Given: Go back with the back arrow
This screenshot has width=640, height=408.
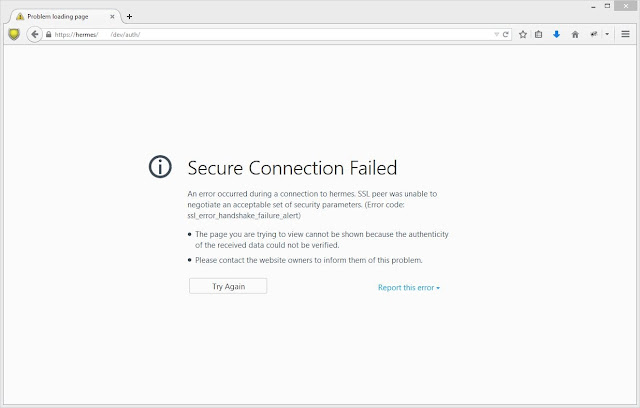Looking at the screenshot, I should (x=34, y=33).
